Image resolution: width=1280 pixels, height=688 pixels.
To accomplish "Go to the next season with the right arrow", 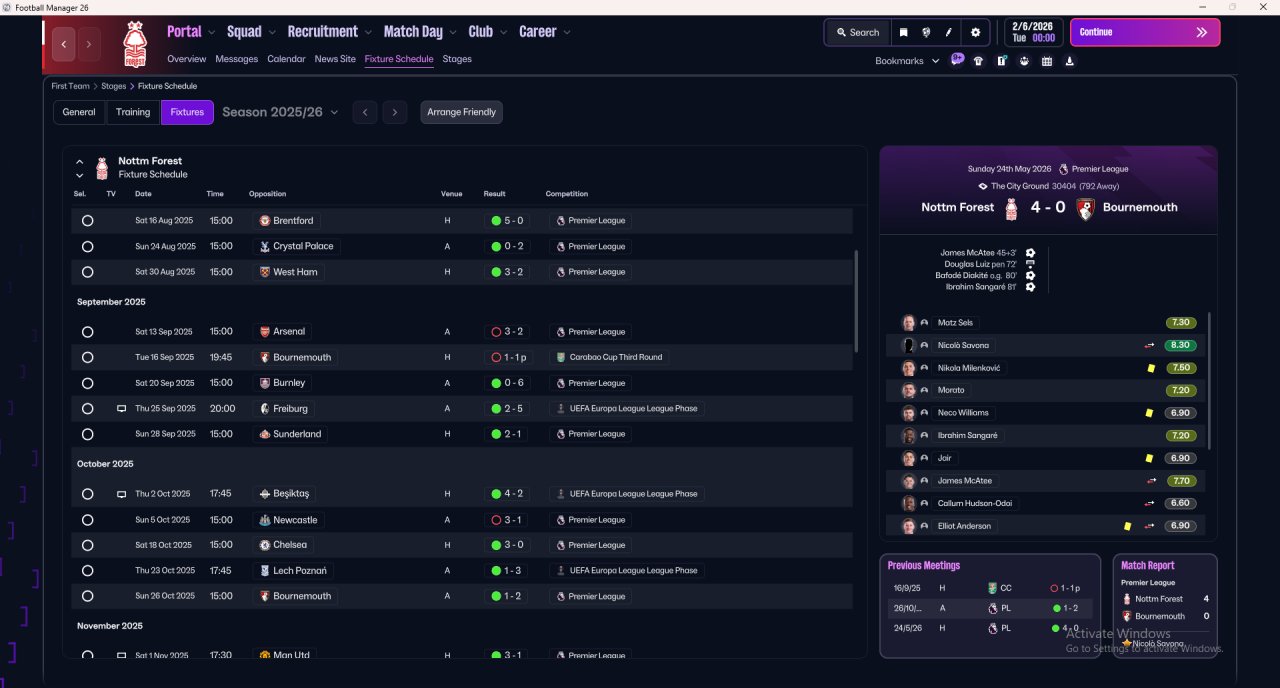I will (x=395, y=112).
